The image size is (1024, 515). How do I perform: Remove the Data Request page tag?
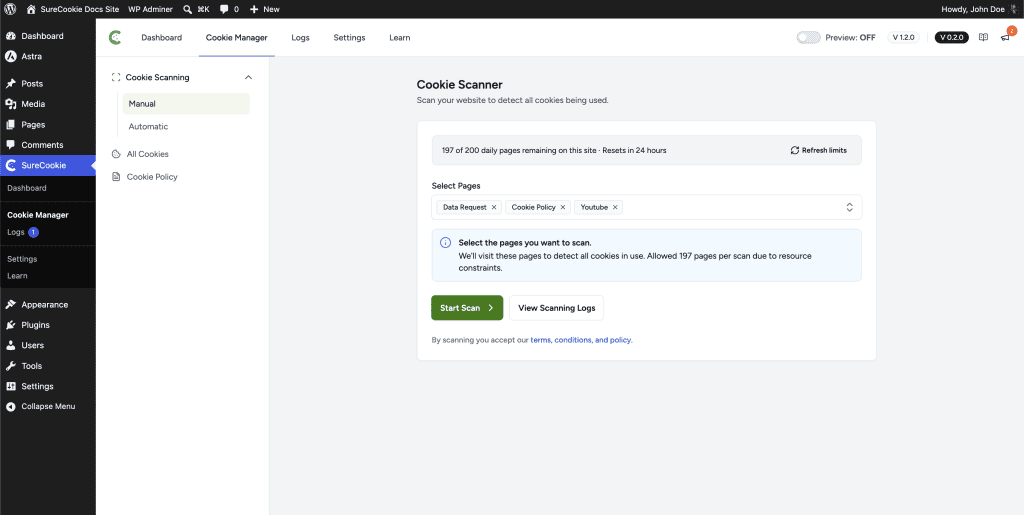(x=494, y=207)
